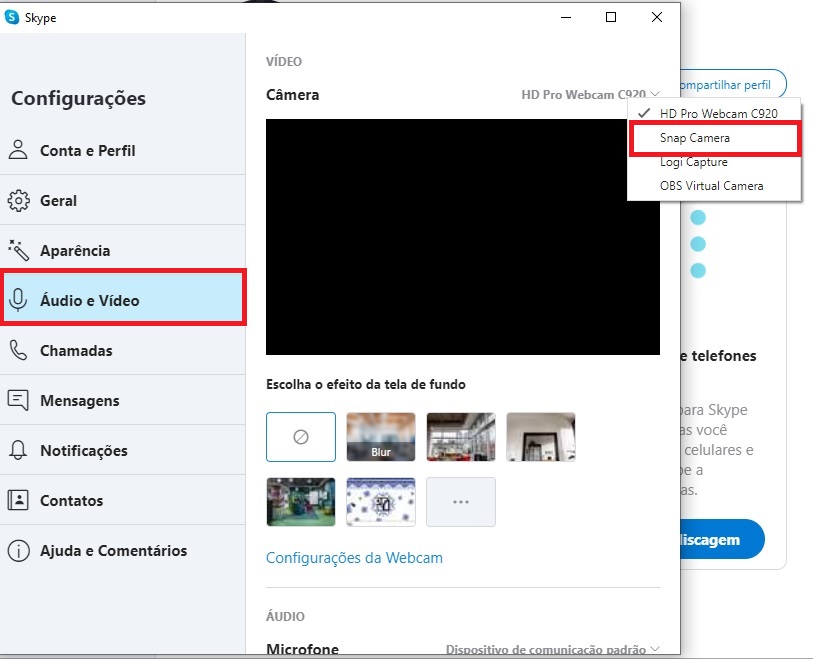Show Notificações settings

coord(122,450)
